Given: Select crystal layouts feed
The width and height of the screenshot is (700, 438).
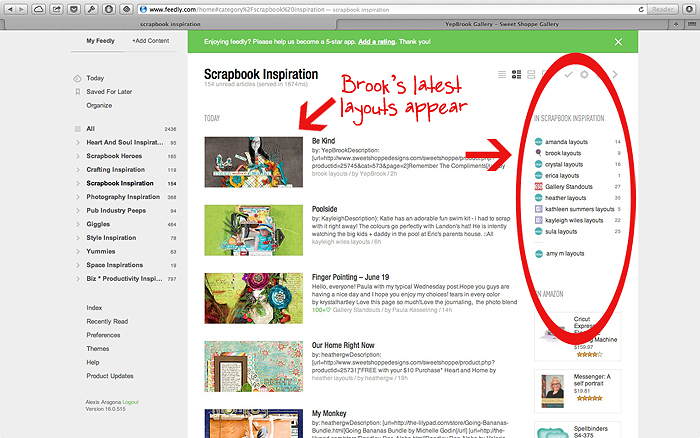Looking at the screenshot, I should pyautogui.click(x=564, y=164).
